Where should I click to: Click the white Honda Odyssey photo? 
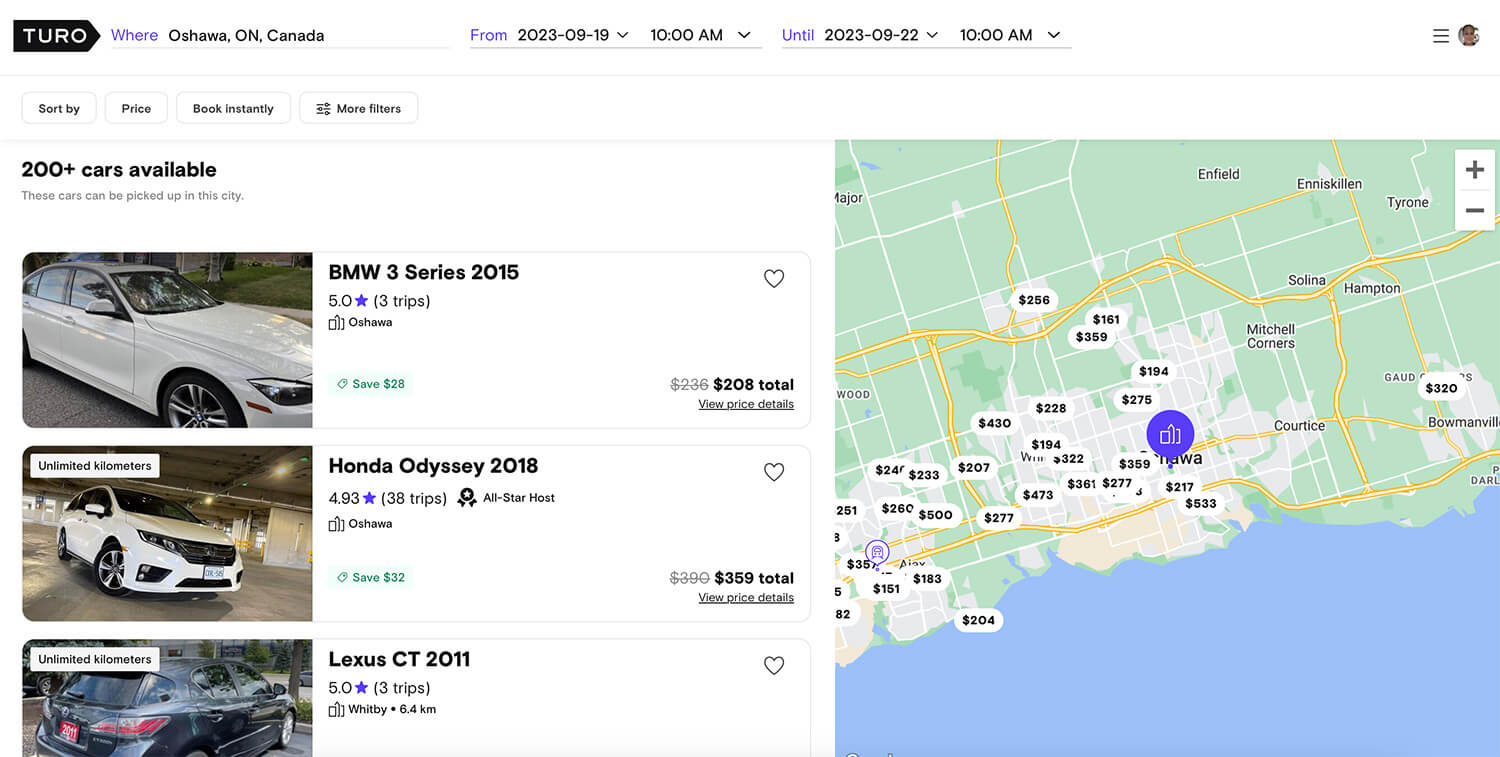[167, 534]
